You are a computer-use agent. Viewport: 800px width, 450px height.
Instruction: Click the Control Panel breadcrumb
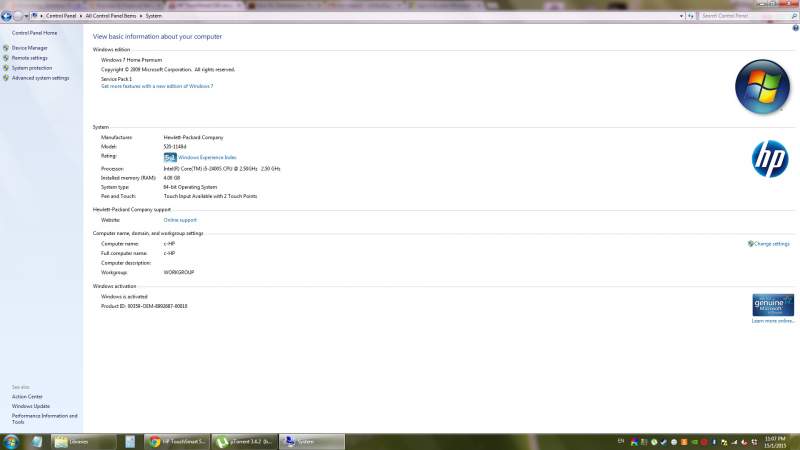[61, 16]
